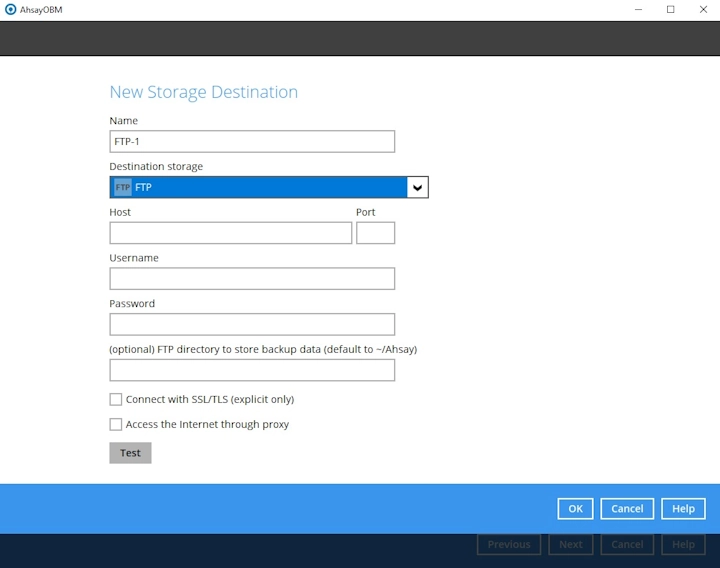Screen dimensions: 720x568
Task: Maximize the AhsayOBM window
Action: coord(670,10)
